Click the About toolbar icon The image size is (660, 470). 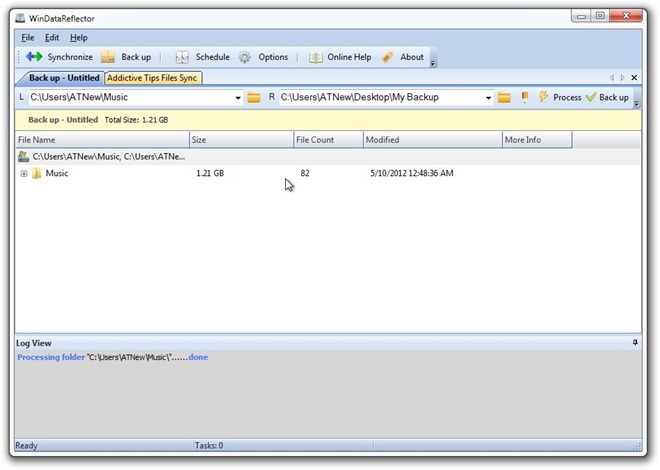pos(387,57)
